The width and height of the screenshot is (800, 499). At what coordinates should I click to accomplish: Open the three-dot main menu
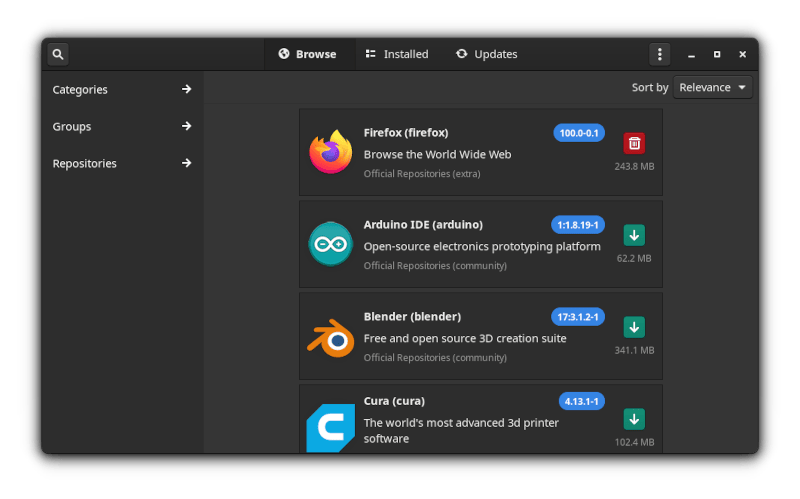point(659,54)
